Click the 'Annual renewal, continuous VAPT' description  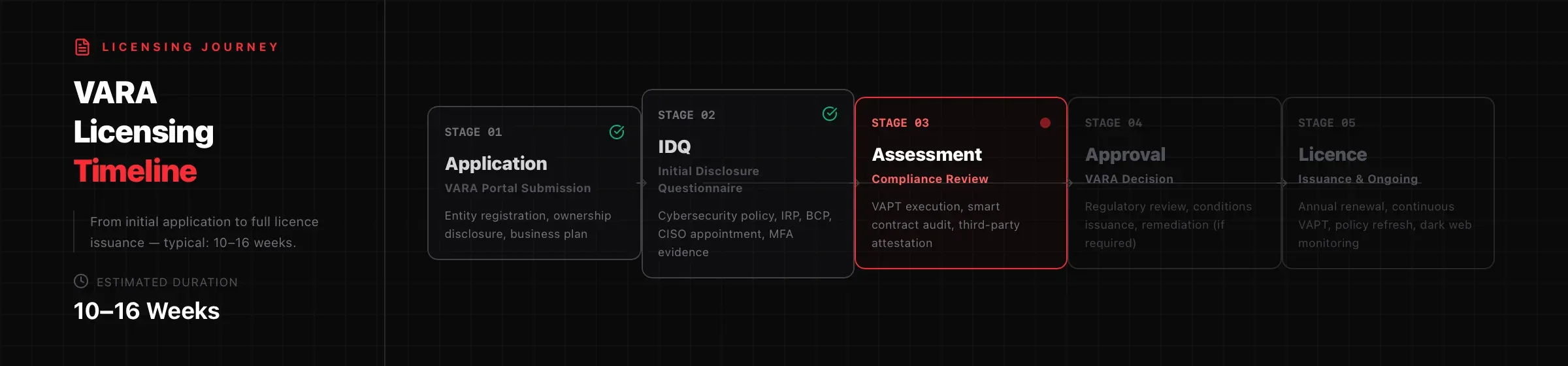pos(1385,225)
